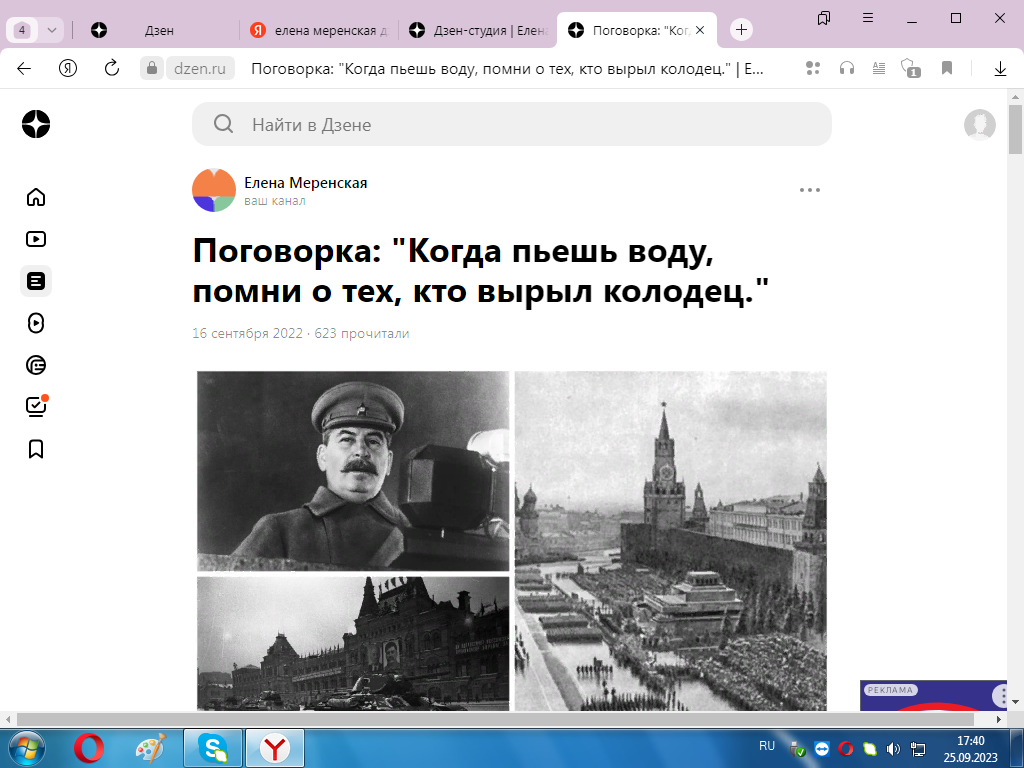Open the video section in sidebar

(36, 239)
